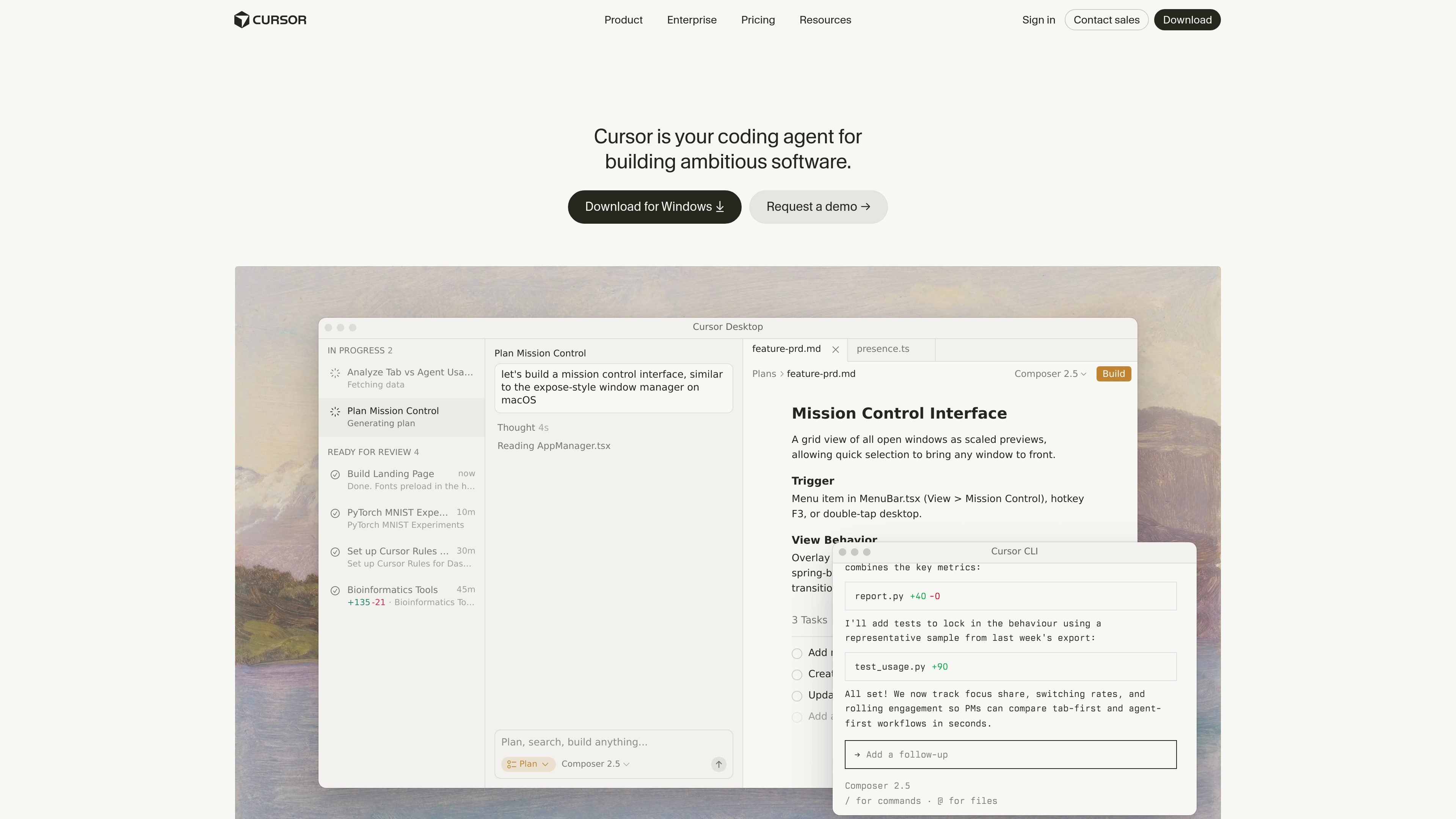The height and width of the screenshot is (819, 1456).
Task: Click the Trigger heading in the plan
Action: (812, 481)
